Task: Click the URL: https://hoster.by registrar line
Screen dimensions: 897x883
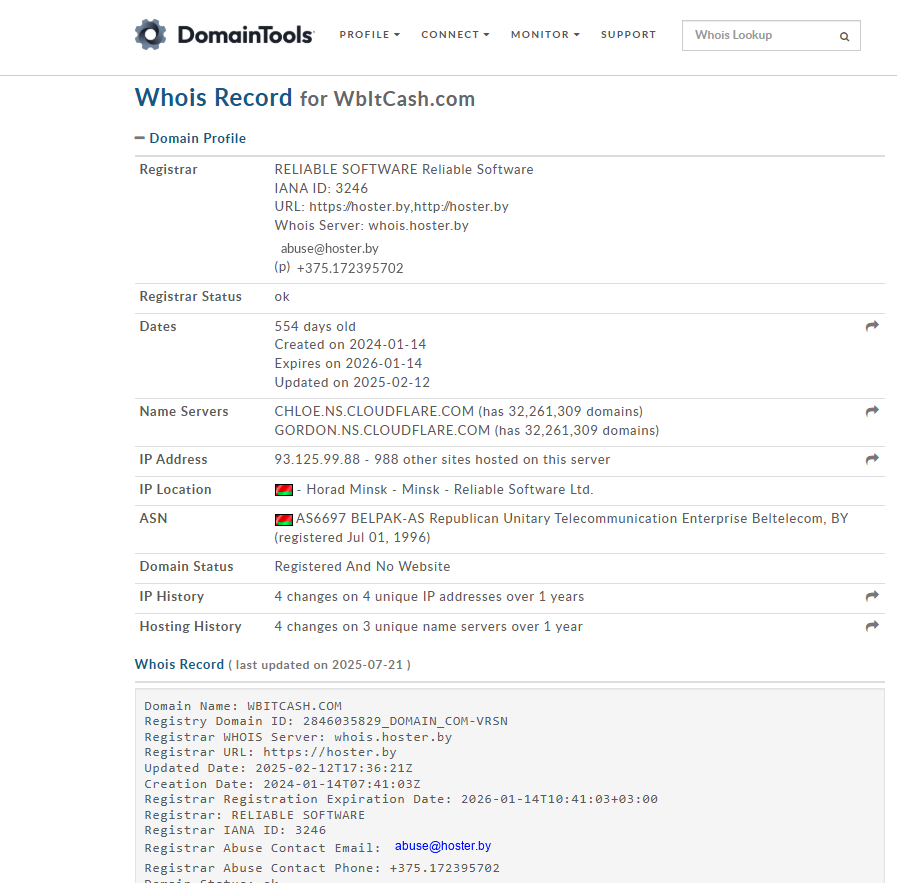Action: point(391,206)
